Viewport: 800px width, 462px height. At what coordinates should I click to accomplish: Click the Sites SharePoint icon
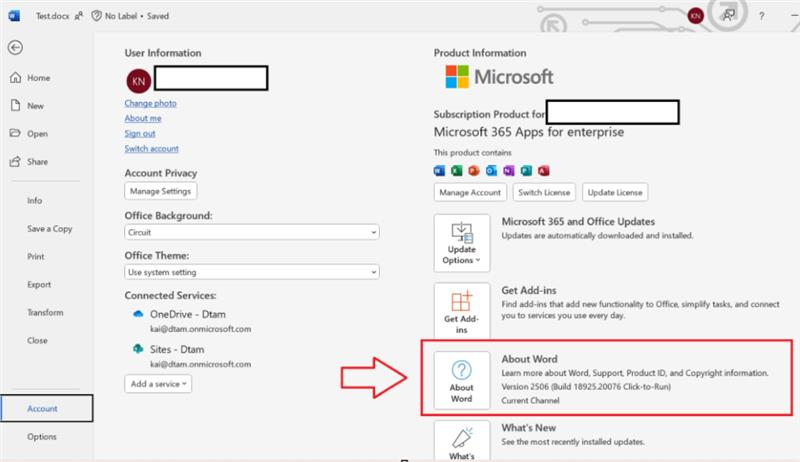click(x=138, y=349)
